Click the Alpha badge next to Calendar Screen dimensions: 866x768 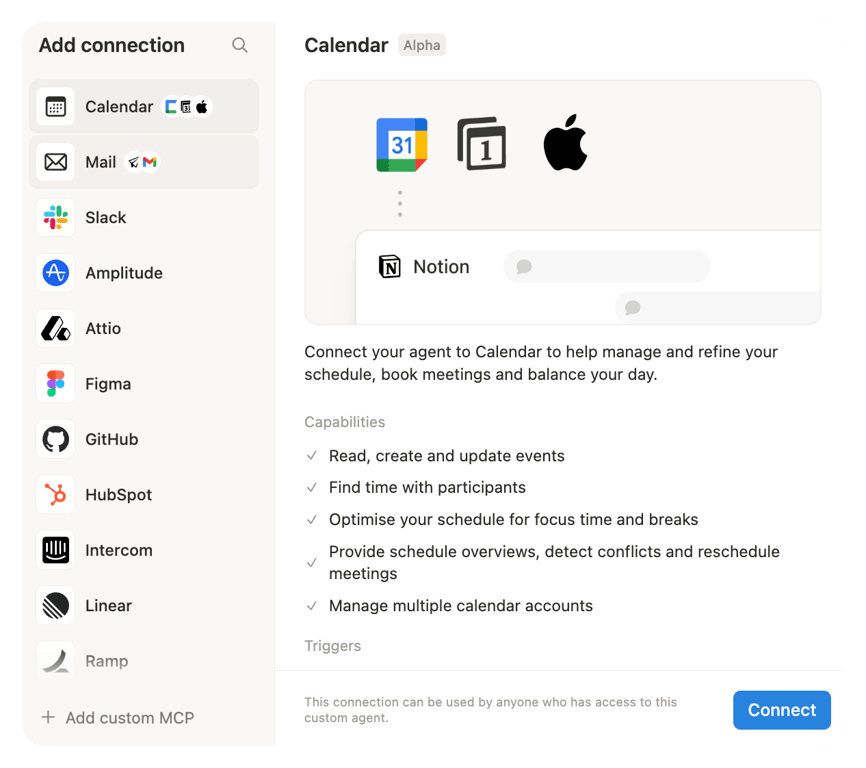(421, 45)
